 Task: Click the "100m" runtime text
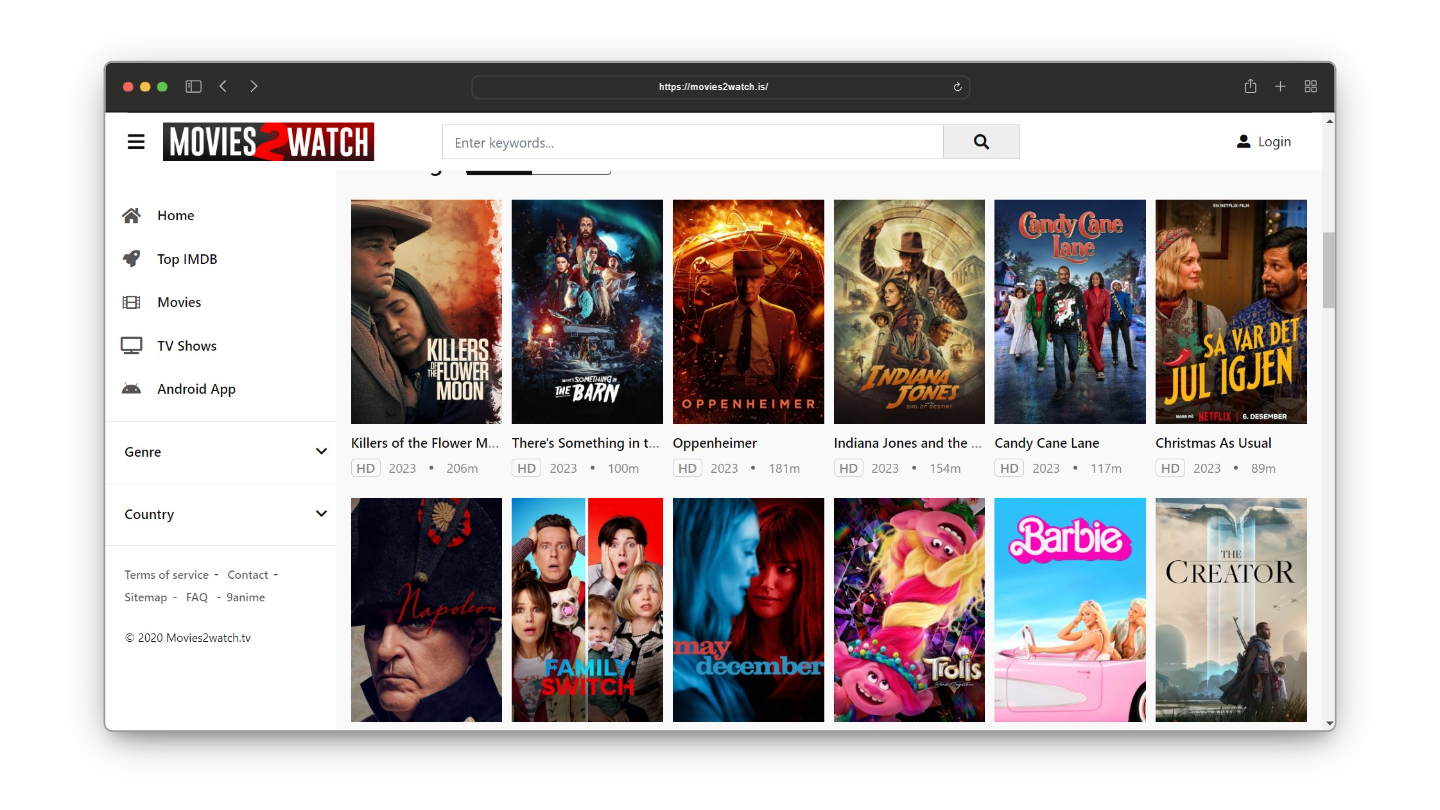tap(623, 468)
